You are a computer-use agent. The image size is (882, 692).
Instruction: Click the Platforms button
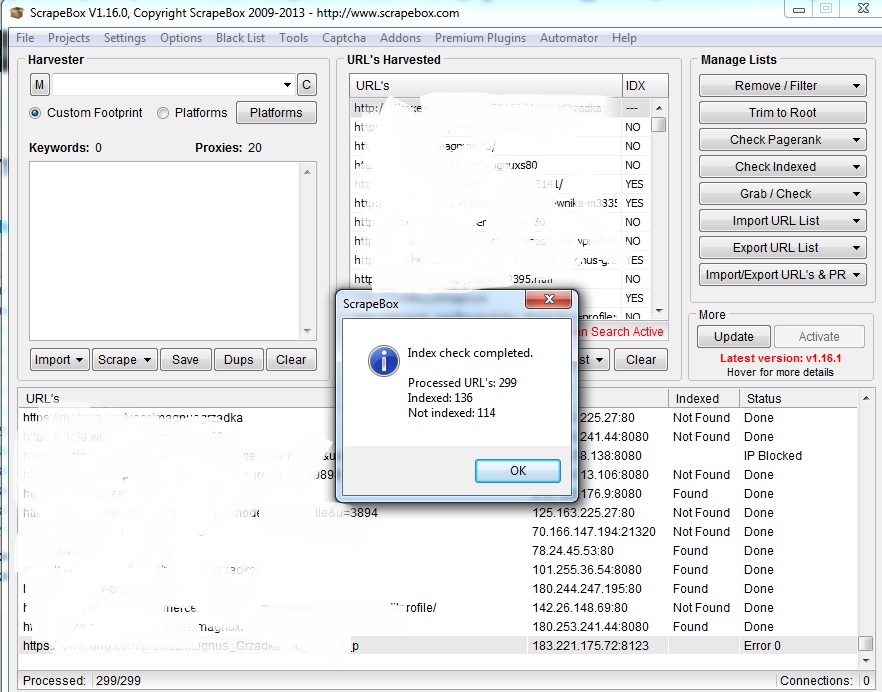[276, 113]
